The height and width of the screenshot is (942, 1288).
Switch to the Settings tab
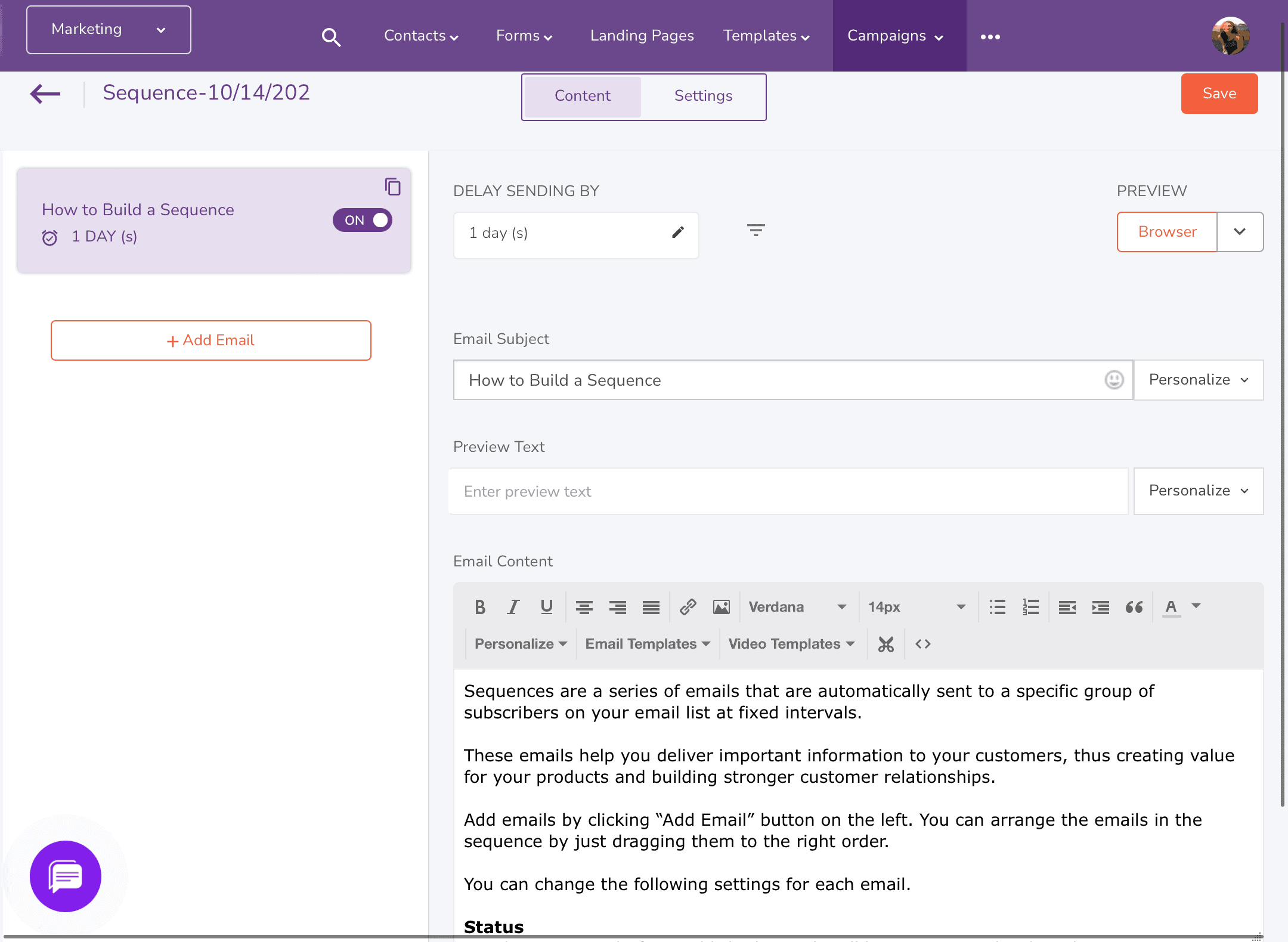703,96
